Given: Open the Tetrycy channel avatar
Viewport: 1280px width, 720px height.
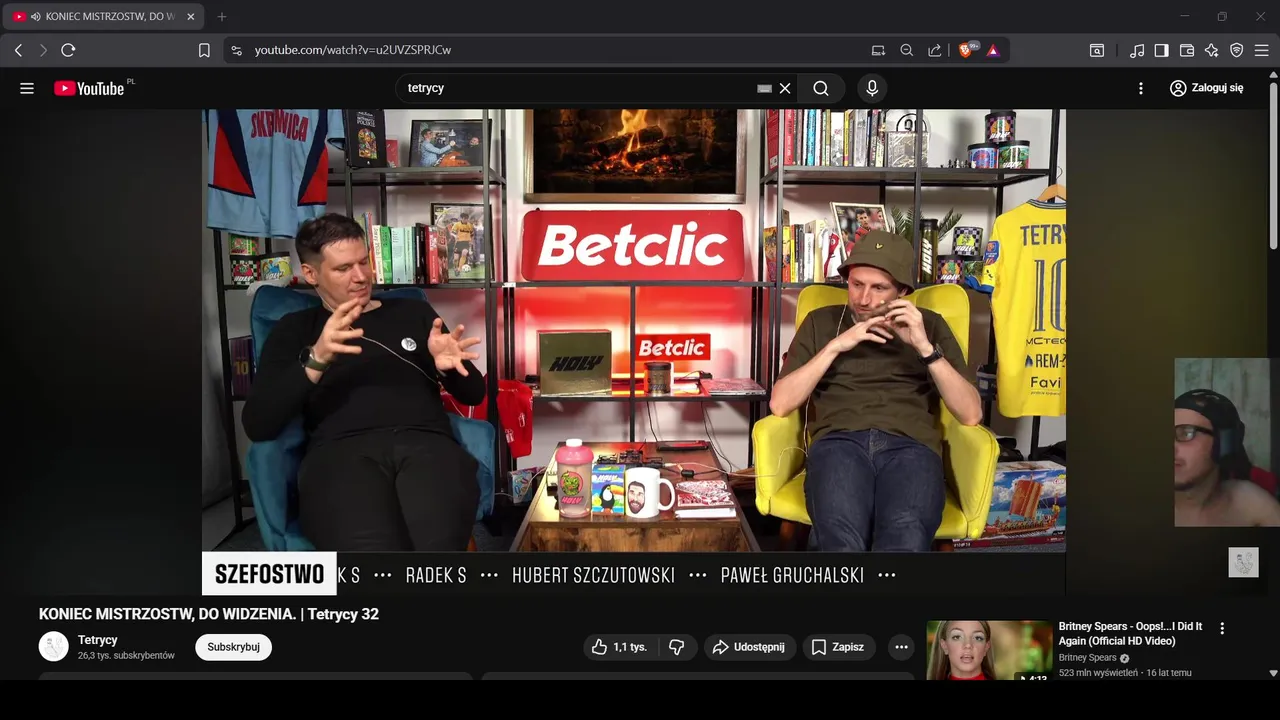Looking at the screenshot, I should (54, 646).
